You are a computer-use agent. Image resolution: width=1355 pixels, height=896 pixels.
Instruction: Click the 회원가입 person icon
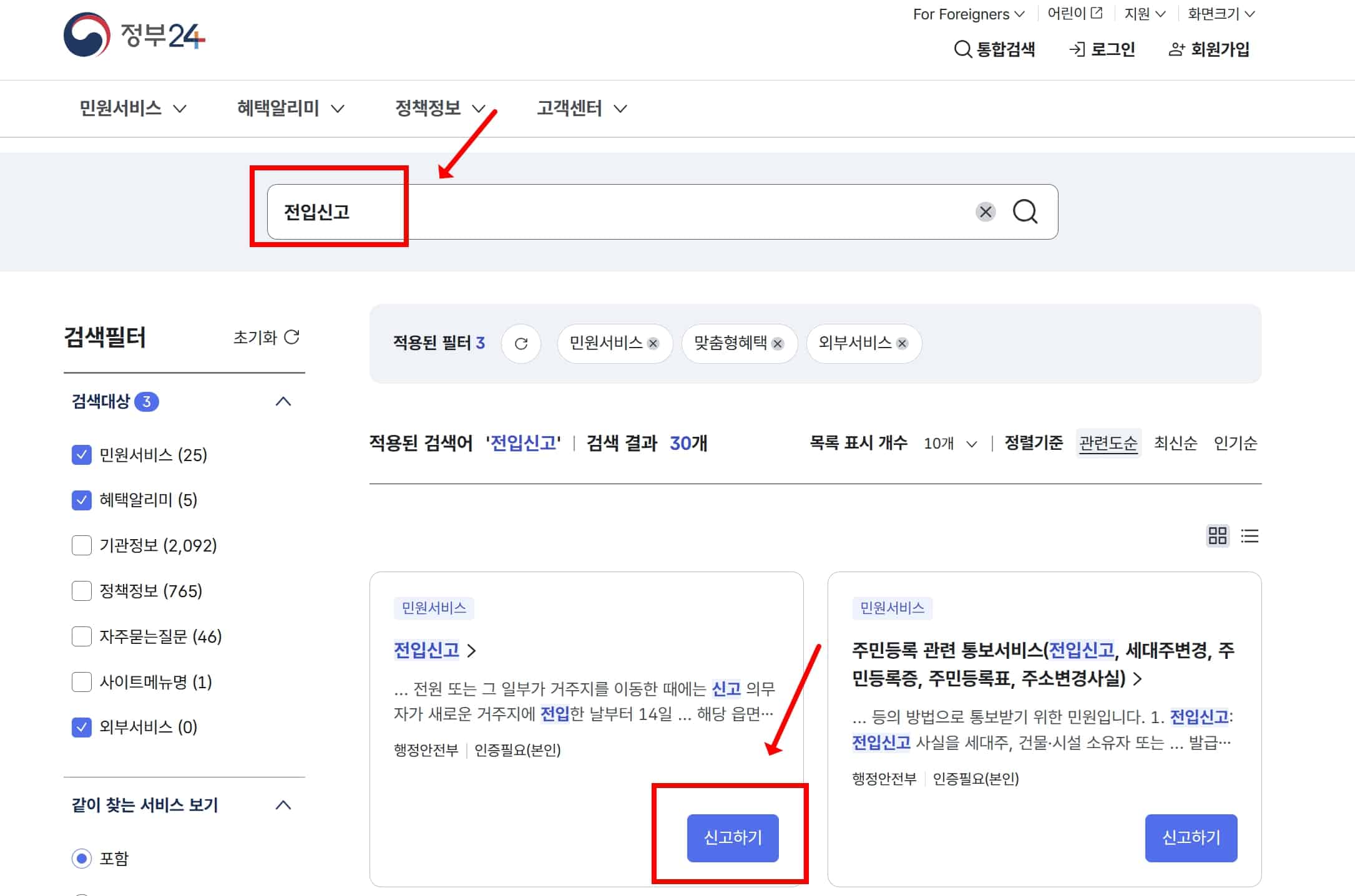point(1176,49)
